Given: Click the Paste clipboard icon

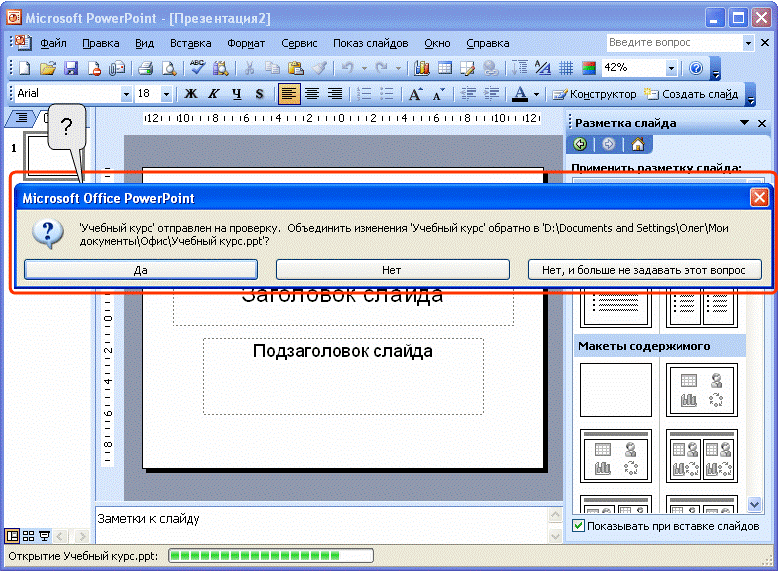Looking at the screenshot, I should coord(296,68).
